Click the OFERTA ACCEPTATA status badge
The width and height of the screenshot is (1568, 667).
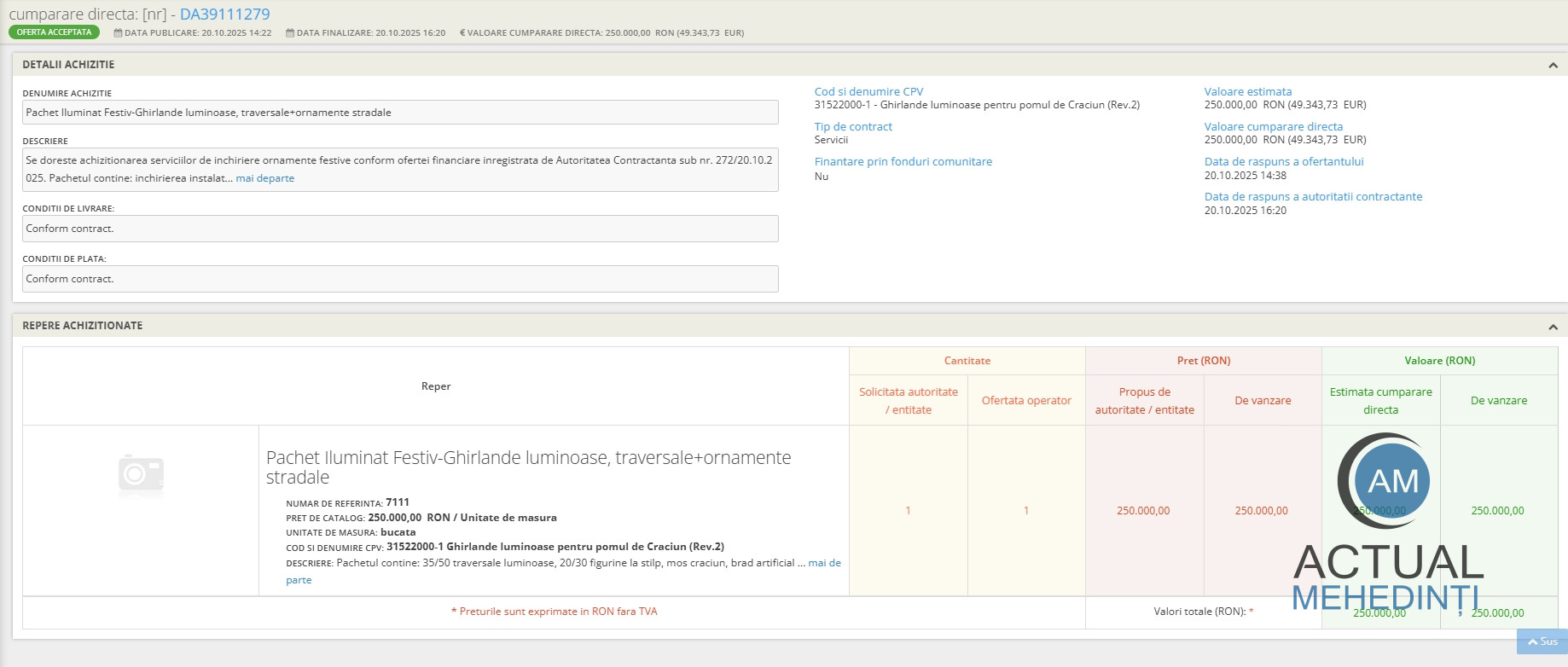(54, 32)
